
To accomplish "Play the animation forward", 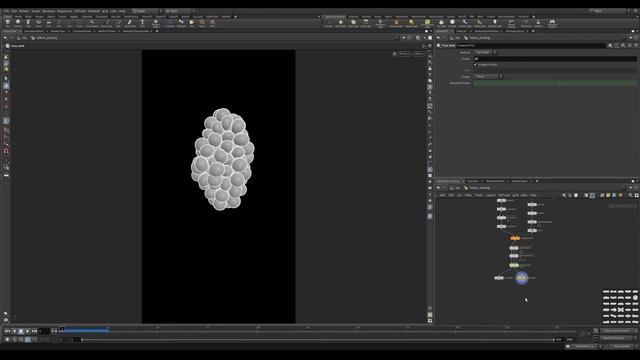I will (x=27, y=331).
